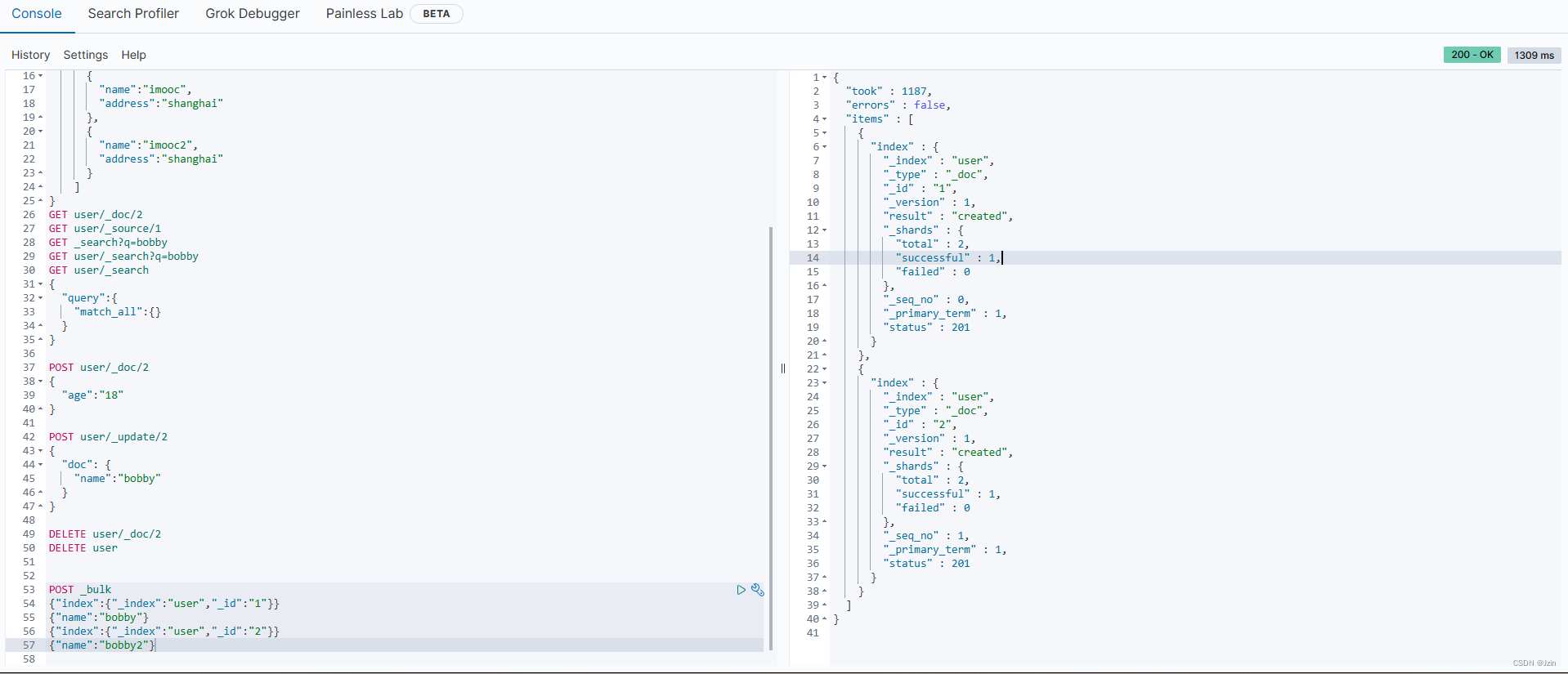Click the BETA badge beside Painless Lab

437,14
